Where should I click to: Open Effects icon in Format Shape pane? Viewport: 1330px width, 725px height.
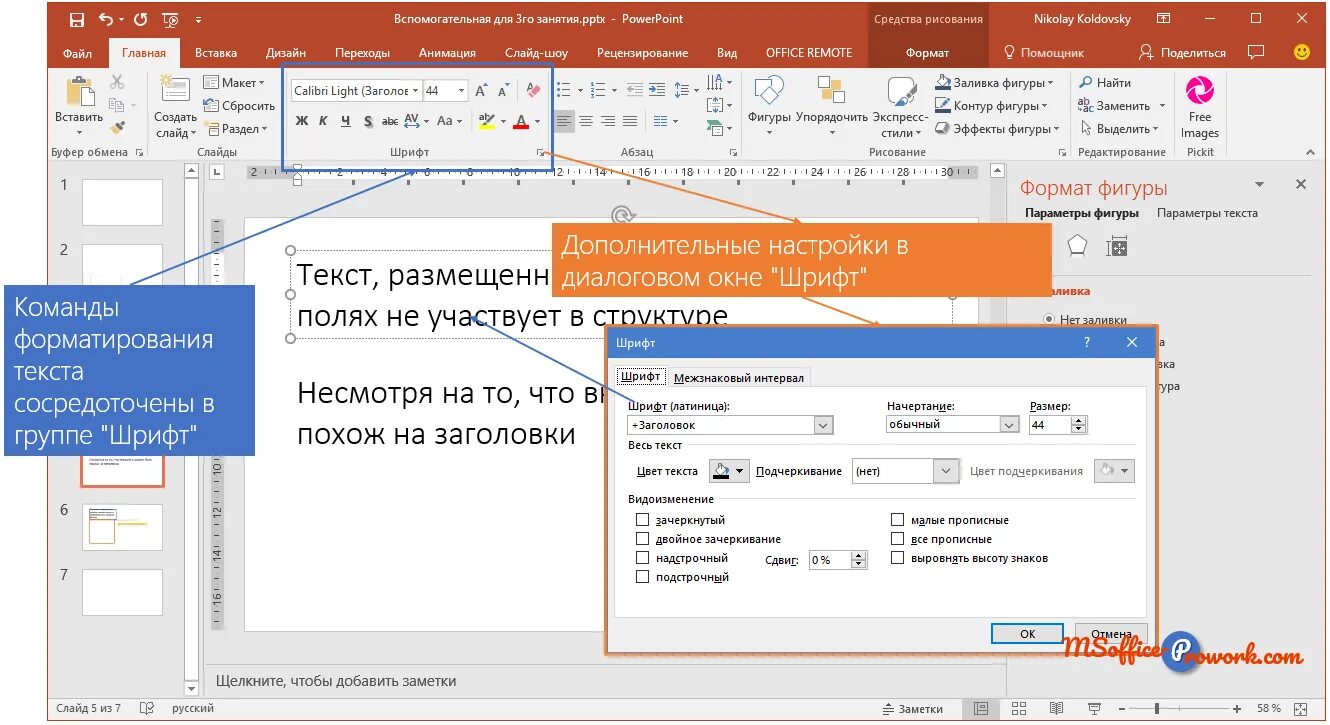click(1076, 246)
